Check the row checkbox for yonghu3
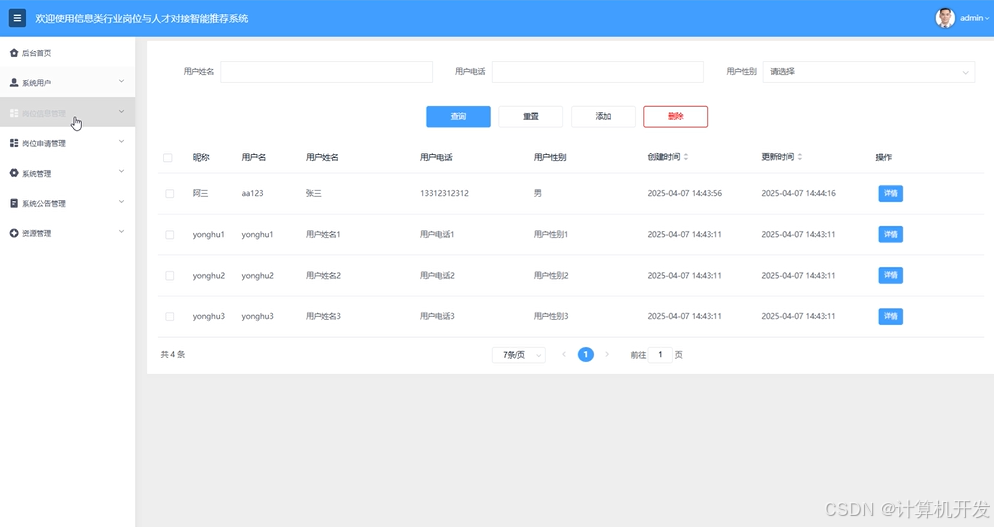The width and height of the screenshot is (994, 527). coord(169,316)
